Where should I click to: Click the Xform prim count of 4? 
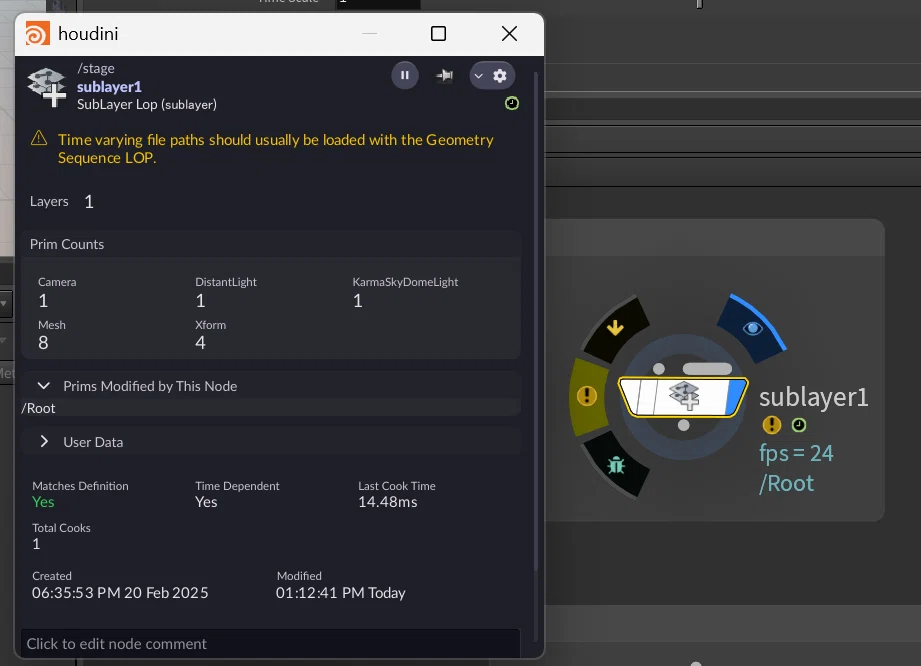click(x=200, y=343)
